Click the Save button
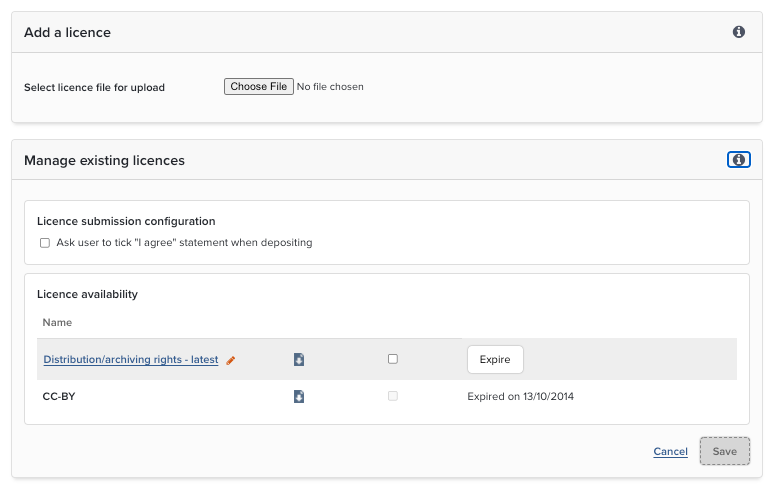 tap(725, 451)
